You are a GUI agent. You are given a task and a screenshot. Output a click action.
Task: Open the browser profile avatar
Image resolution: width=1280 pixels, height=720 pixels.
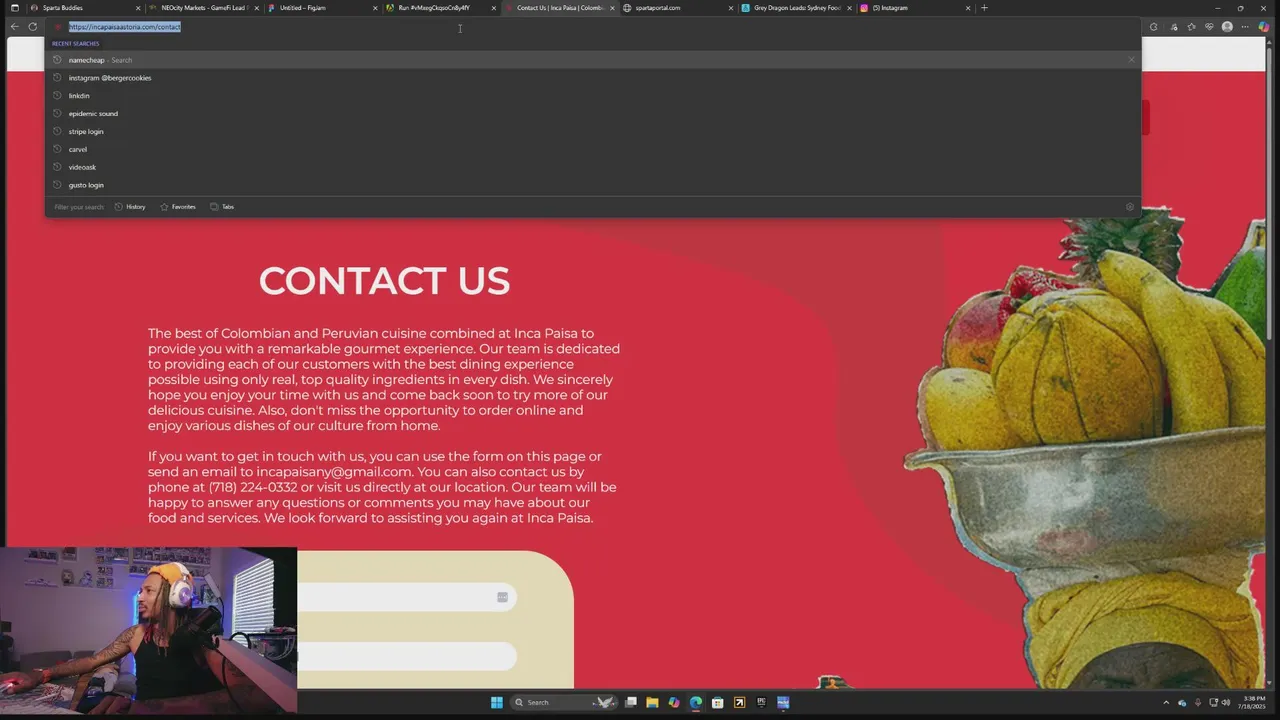[x=1227, y=27]
